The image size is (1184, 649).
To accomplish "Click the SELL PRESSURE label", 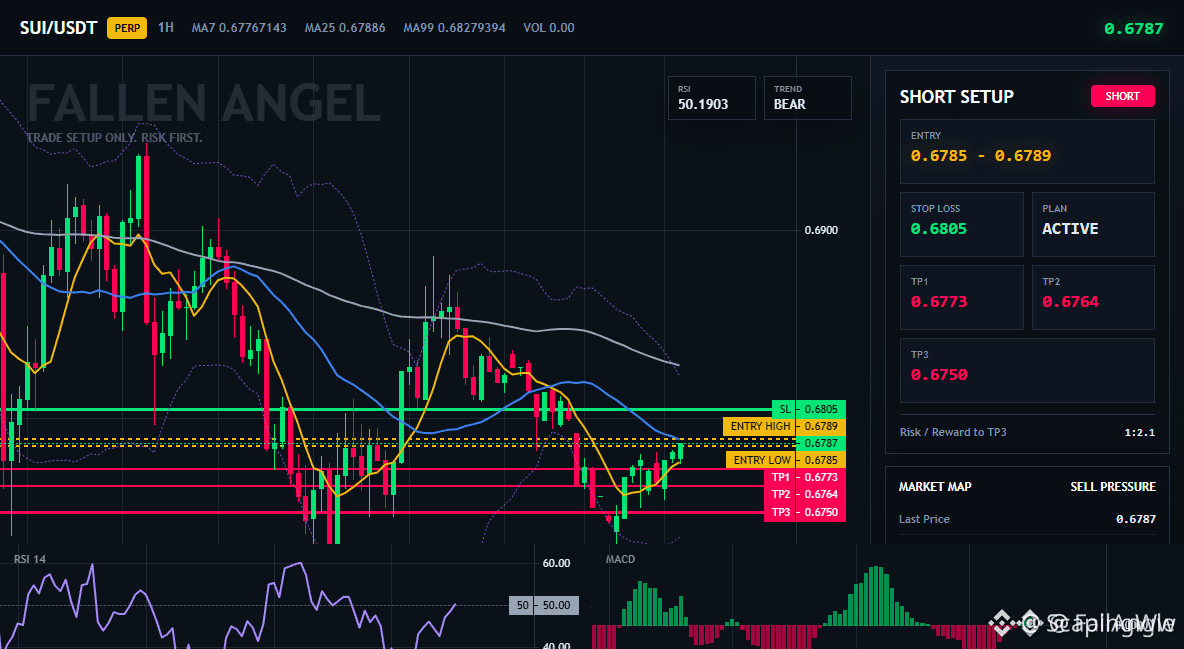I will [1113, 487].
